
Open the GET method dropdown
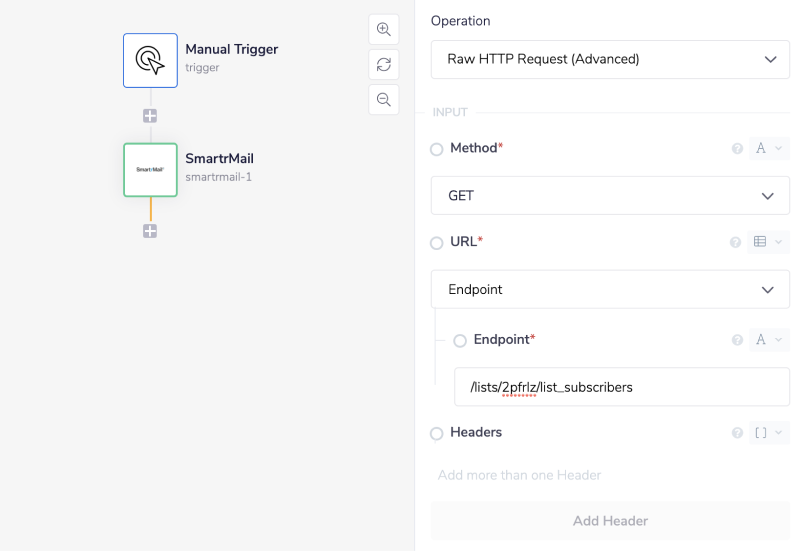[x=610, y=196]
